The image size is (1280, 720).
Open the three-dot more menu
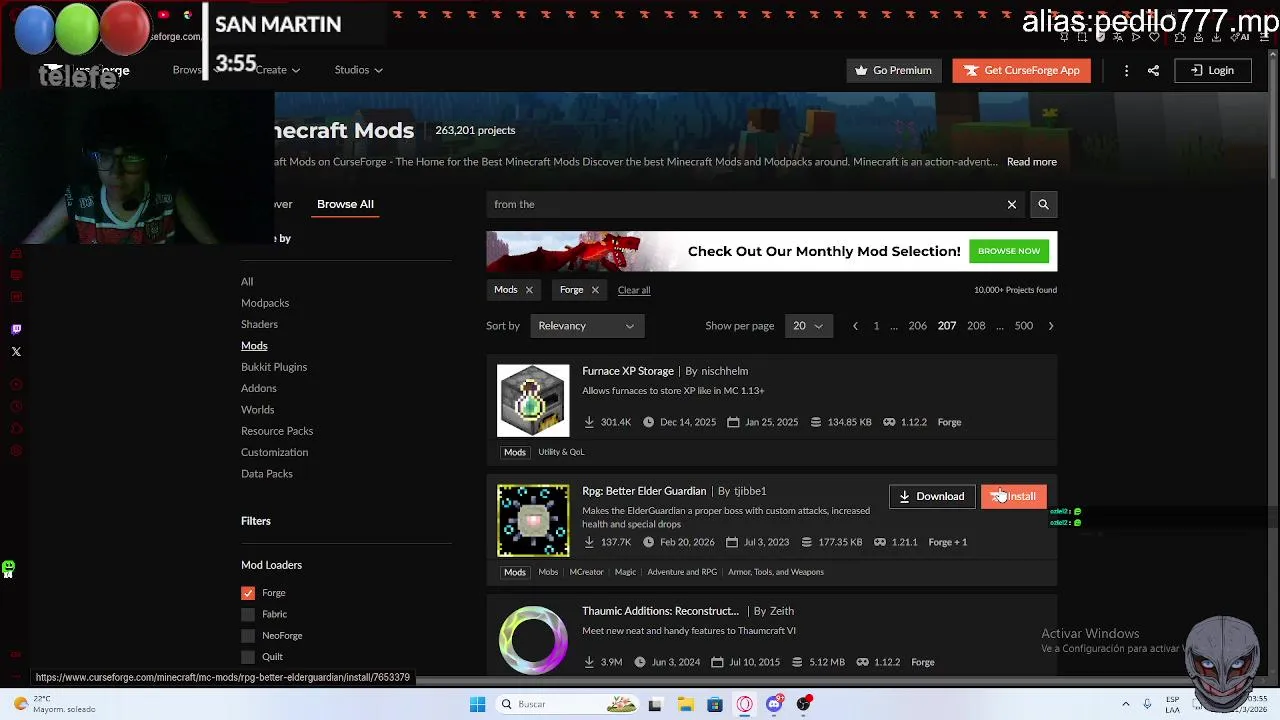point(1126,70)
